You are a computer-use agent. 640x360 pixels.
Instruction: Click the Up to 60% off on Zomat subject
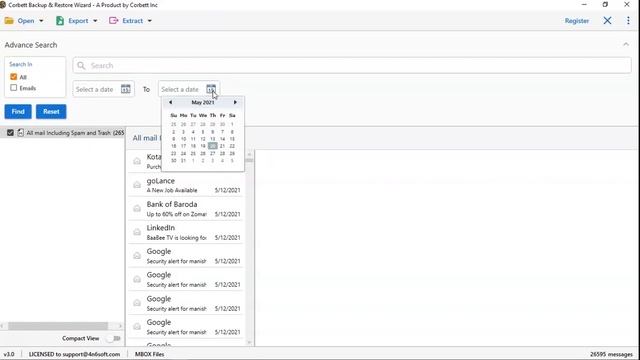176,214
